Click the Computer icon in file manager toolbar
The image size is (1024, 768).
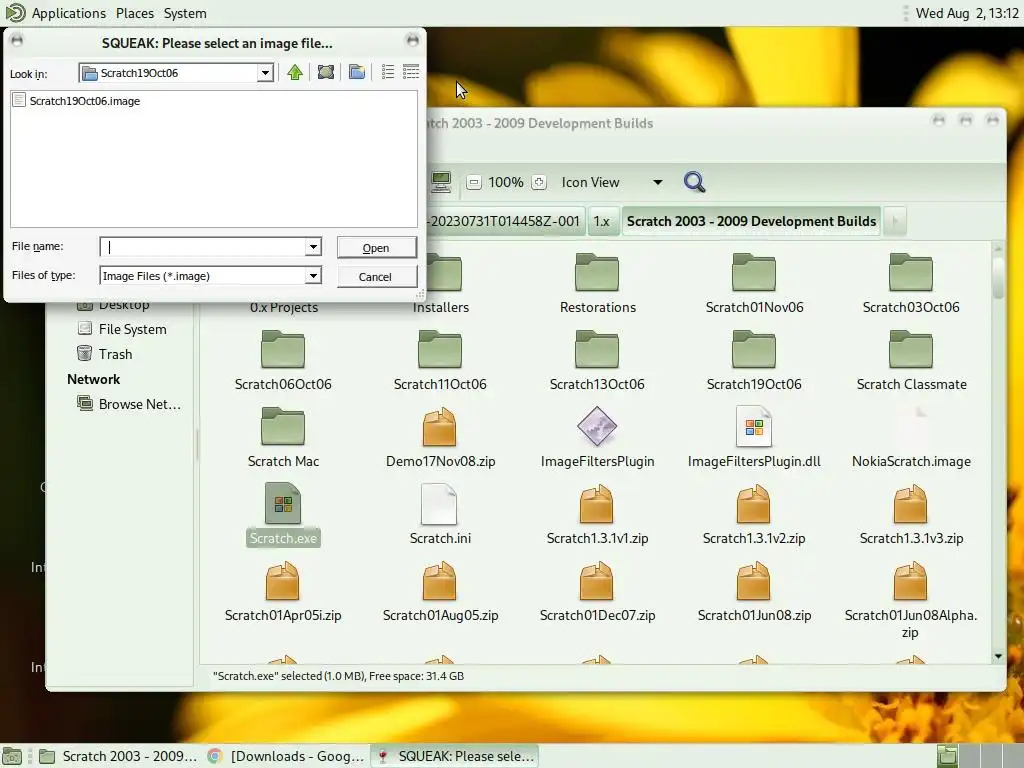tap(441, 182)
